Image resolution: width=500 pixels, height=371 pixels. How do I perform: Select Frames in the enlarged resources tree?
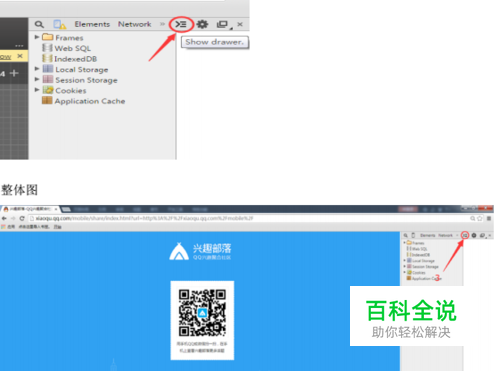pos(69,38)
